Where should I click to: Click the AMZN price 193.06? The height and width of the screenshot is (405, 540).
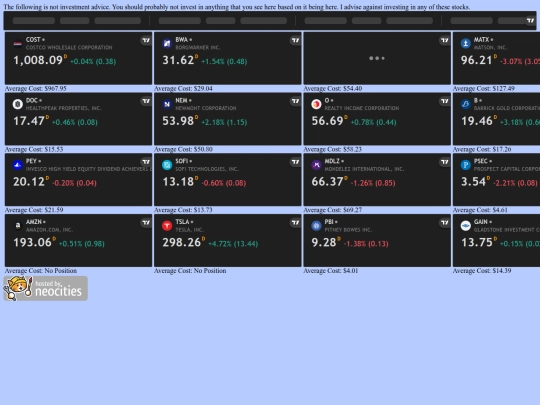(32, 242)
